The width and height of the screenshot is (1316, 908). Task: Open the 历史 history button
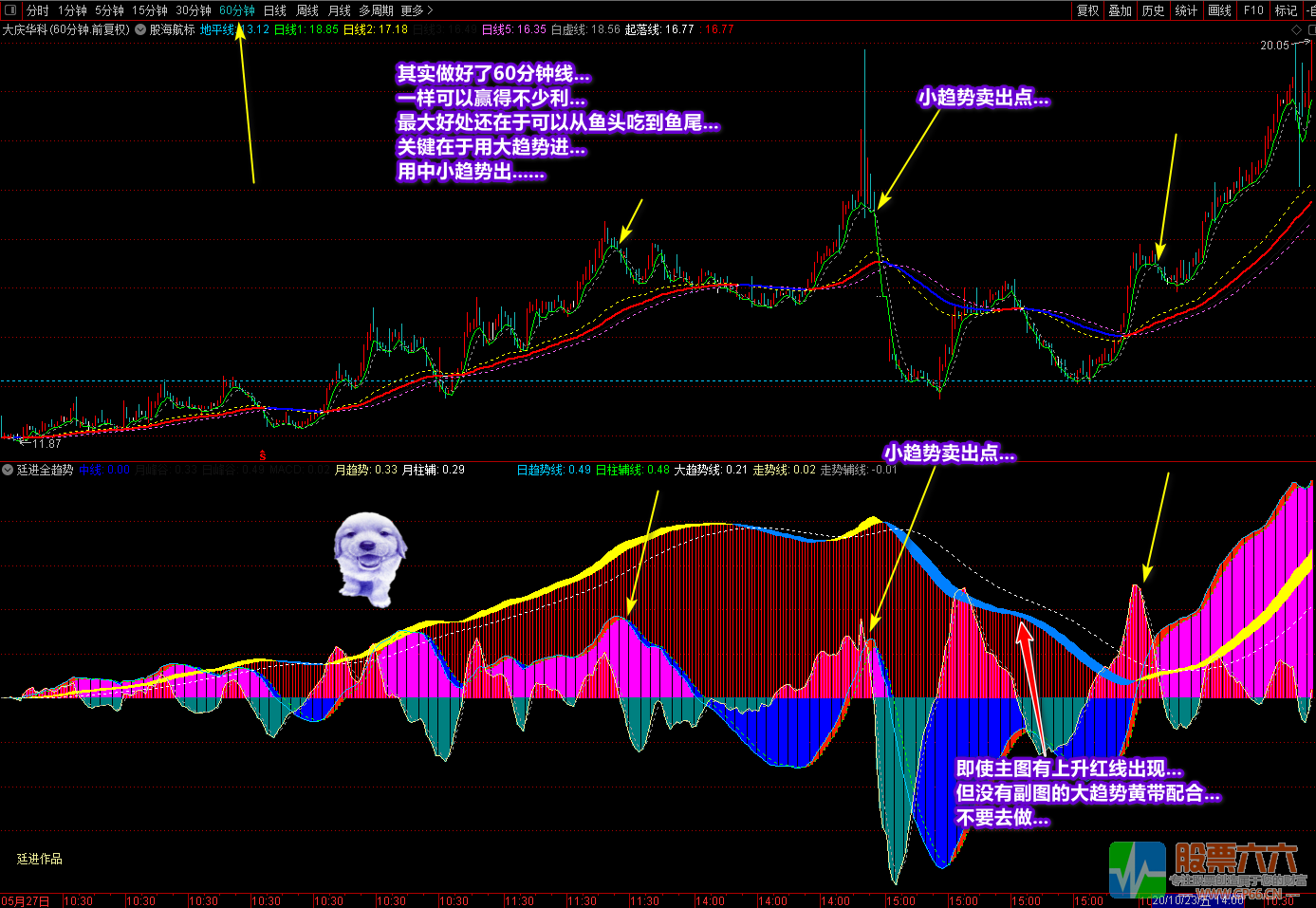click(x=1154, y=10)
